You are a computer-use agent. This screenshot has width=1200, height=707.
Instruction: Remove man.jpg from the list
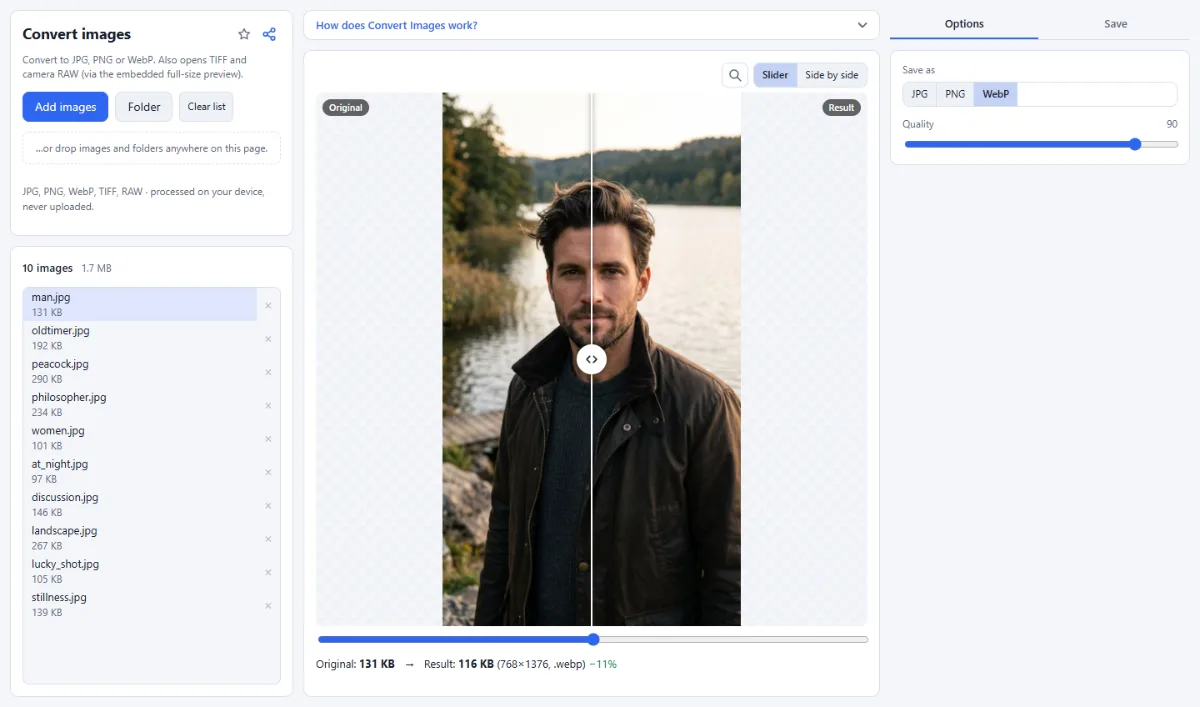tap(268, 305)
